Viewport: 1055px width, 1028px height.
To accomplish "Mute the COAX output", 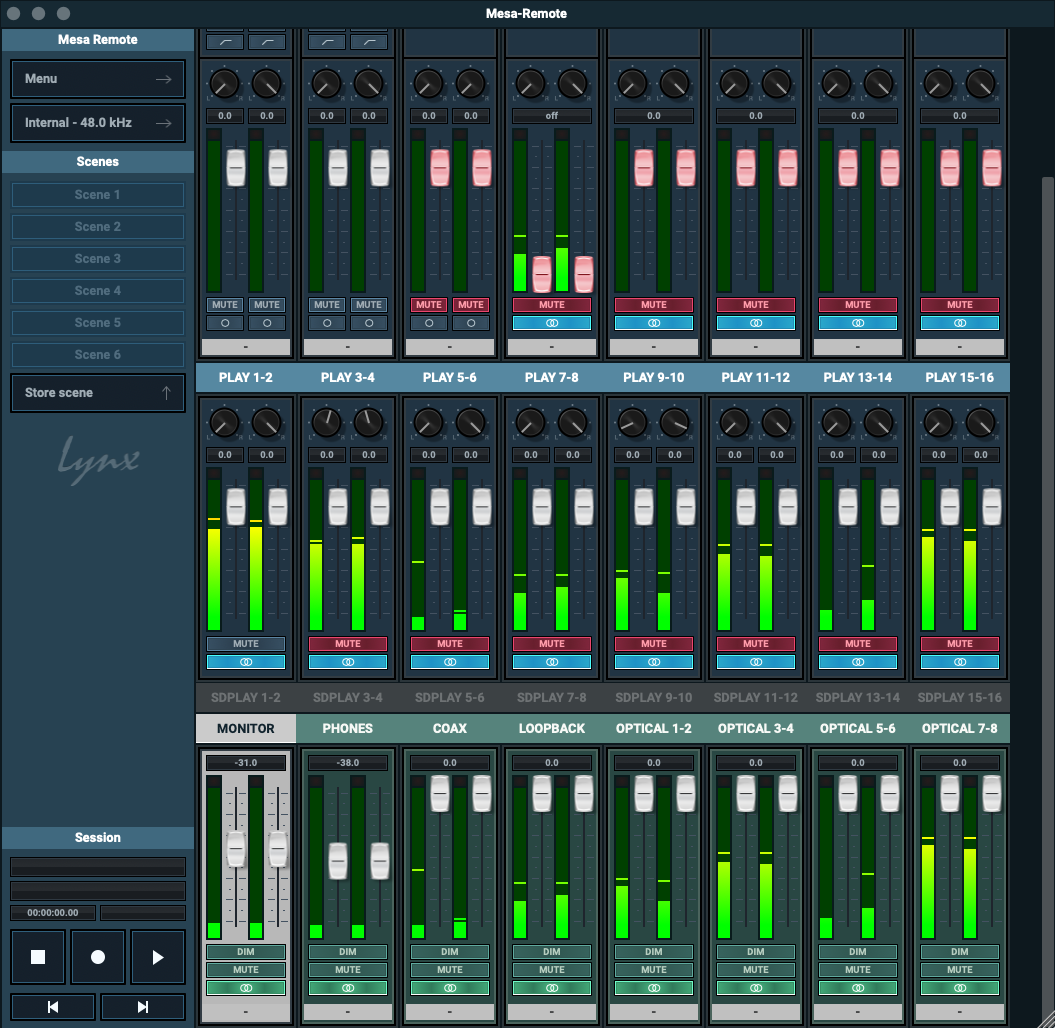I will 449,969.
